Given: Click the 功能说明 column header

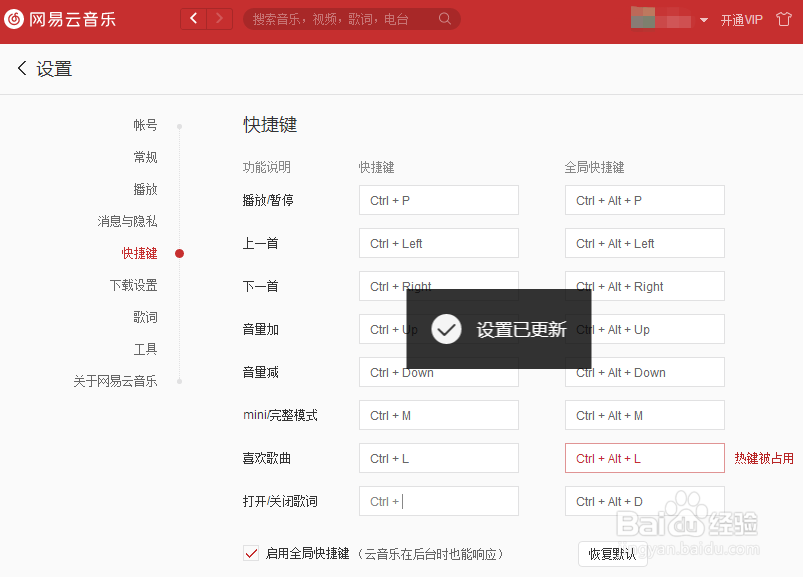Looking at the screenshot, I should click(x=267, y=167).
